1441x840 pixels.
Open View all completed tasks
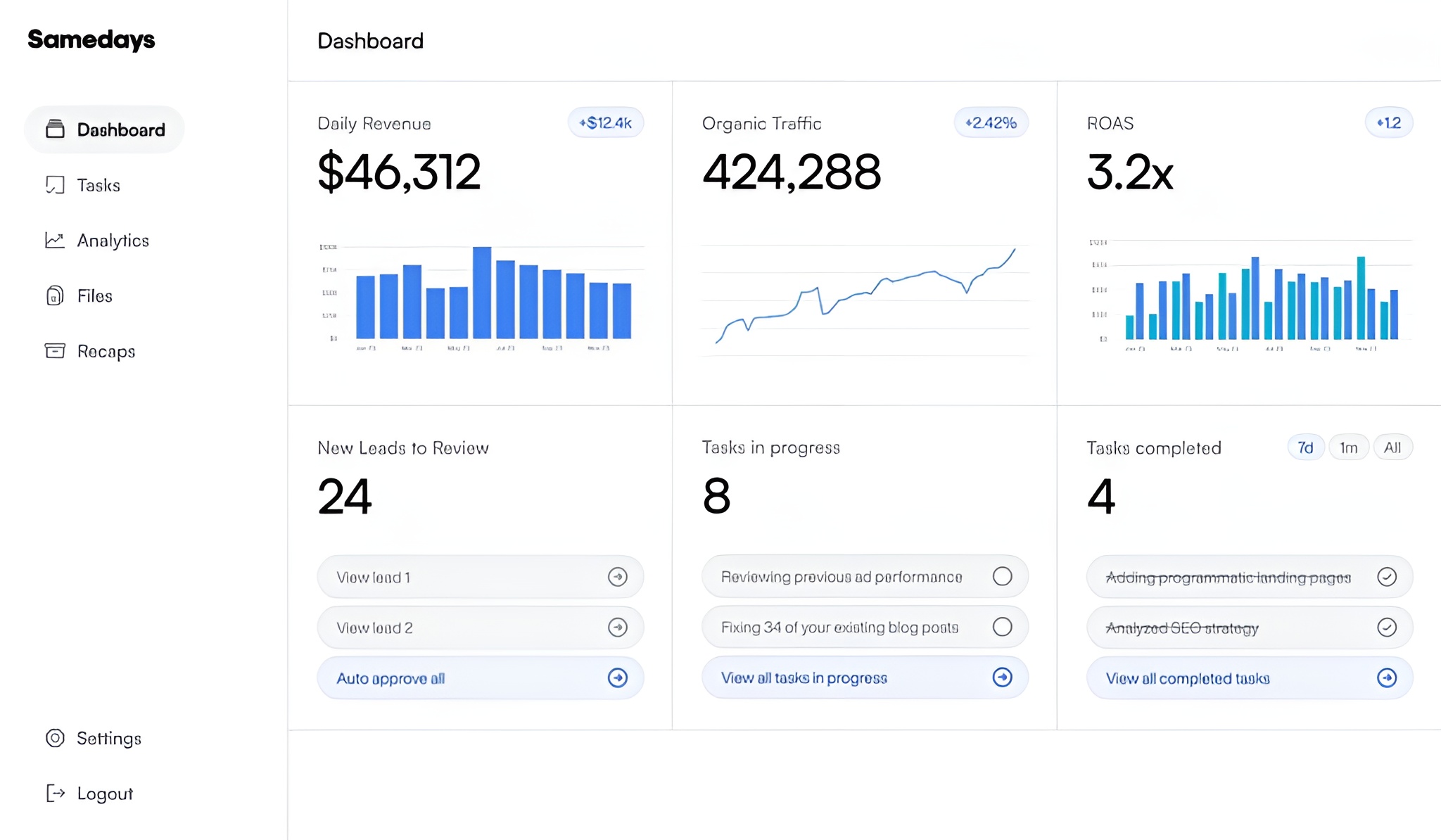pyautogui.click(x=1249, y=678)
